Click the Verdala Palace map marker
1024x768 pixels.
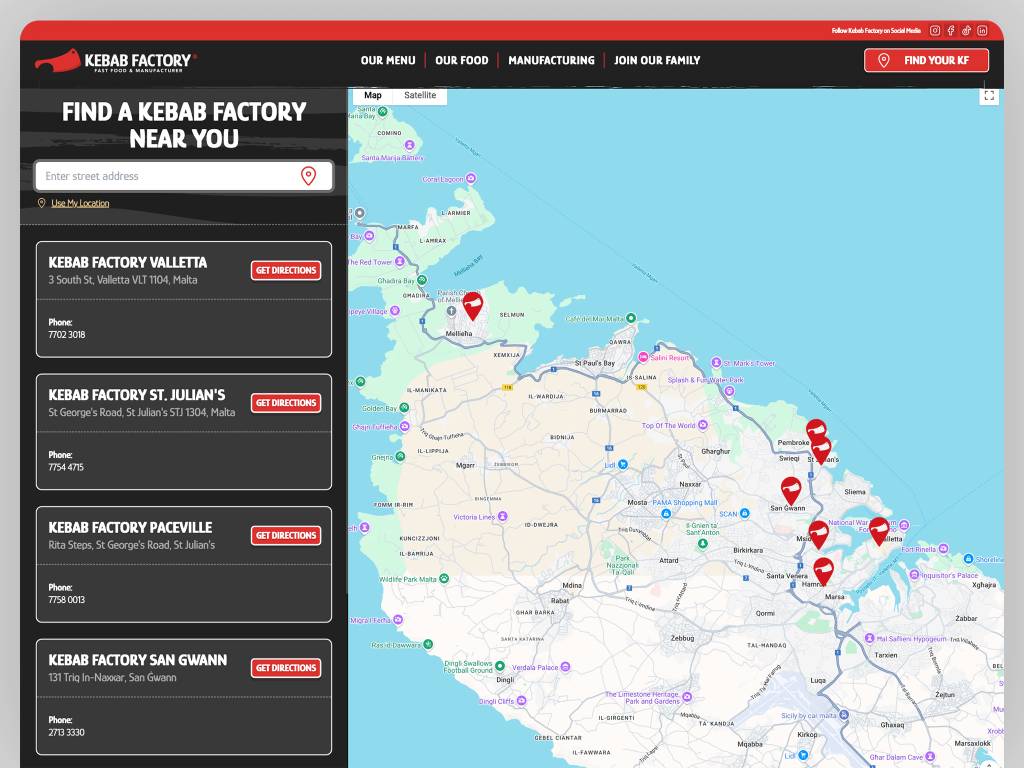[566, 667]
